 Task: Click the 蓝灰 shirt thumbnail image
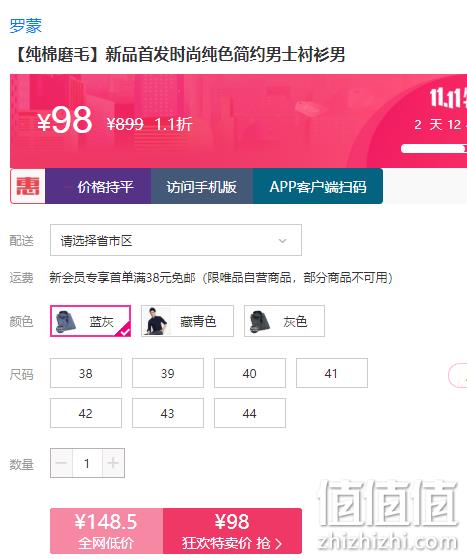66,321
